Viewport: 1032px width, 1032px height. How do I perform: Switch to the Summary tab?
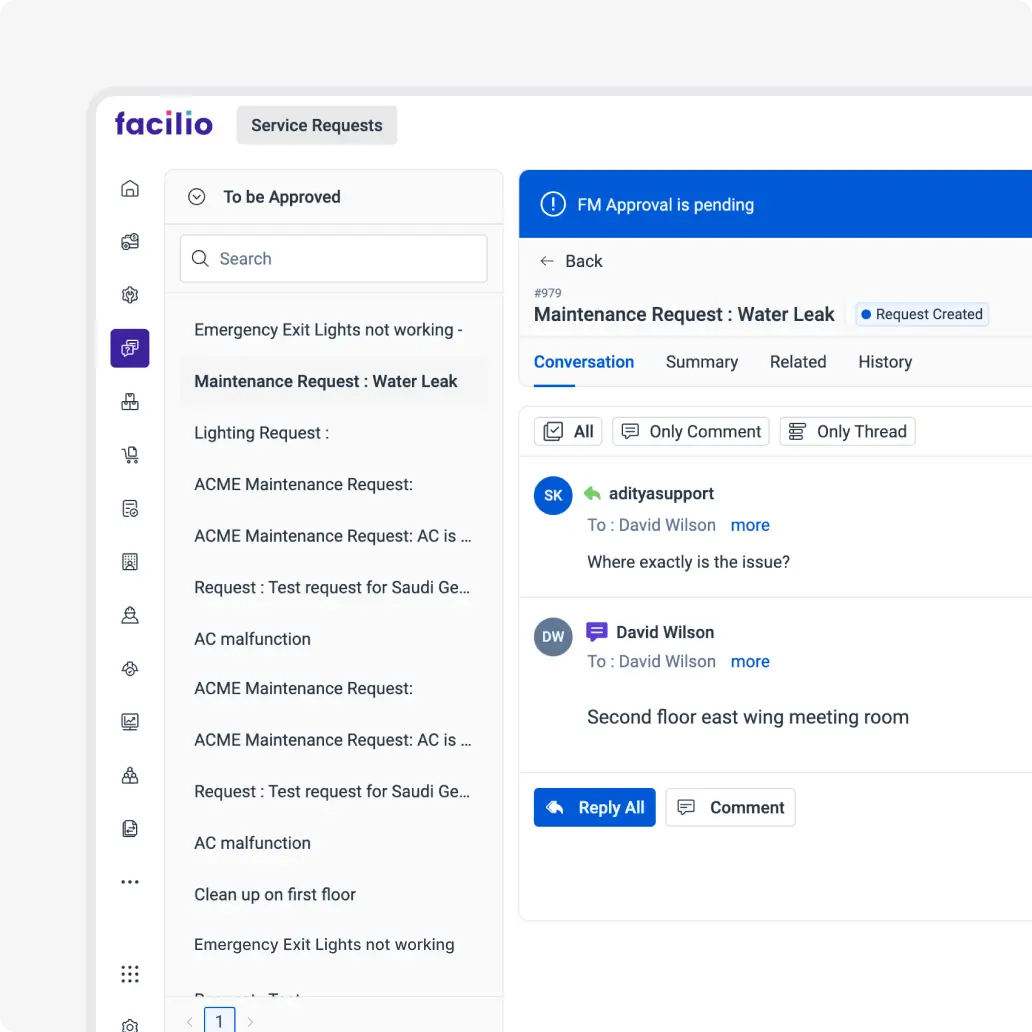[x=701, y=362]
